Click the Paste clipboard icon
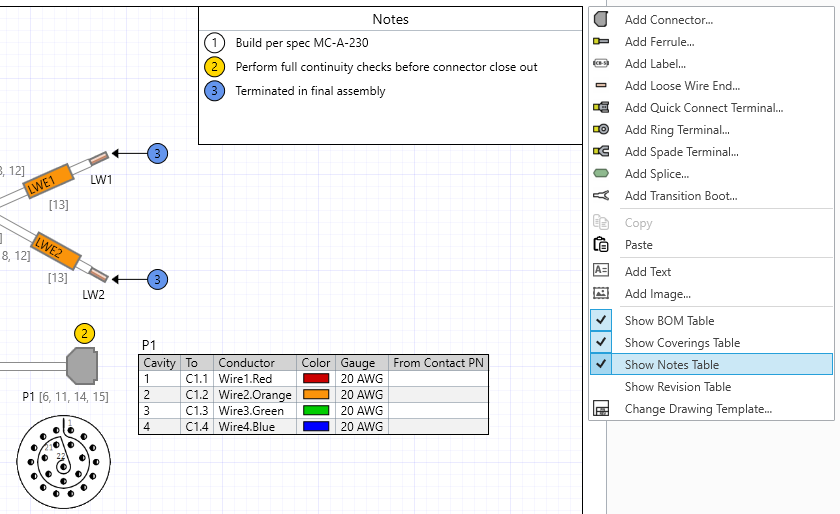The height and width of the screenshot is (514, 840). click(601, 244)
